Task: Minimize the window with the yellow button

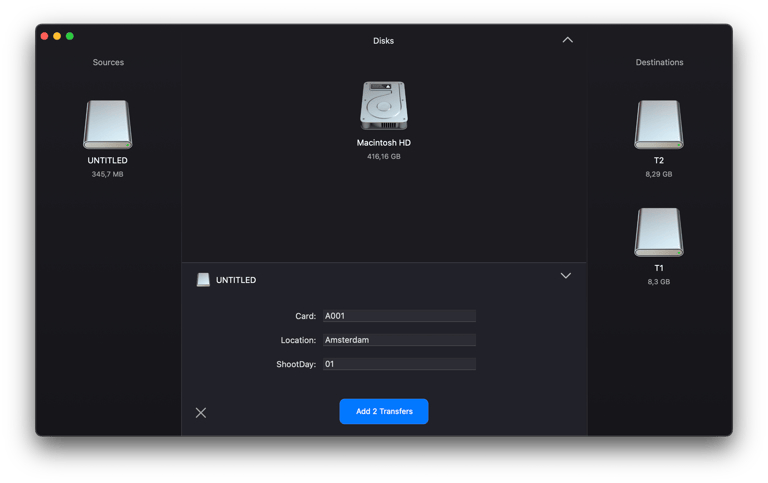Action: click(57, 36)
